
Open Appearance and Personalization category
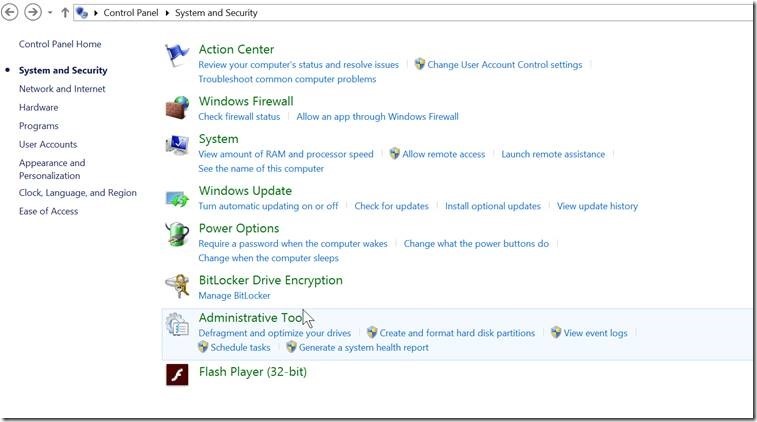coord(52,169)
